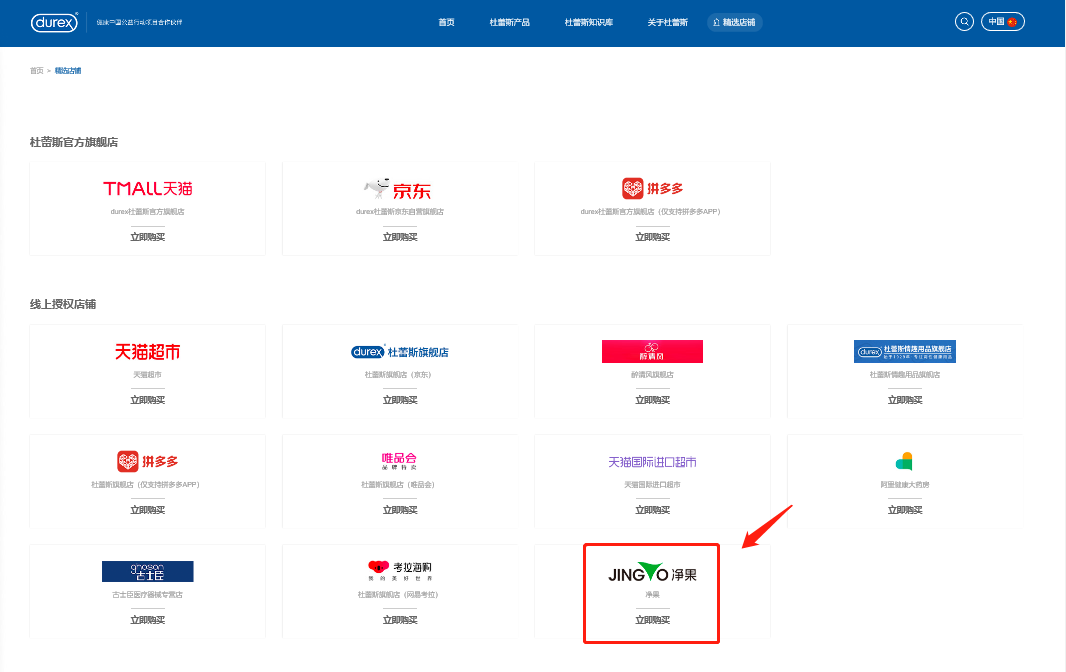Click the 京东 JD dog logo
This screenshot has width=1066, height=672.
(x=399, y=189)
